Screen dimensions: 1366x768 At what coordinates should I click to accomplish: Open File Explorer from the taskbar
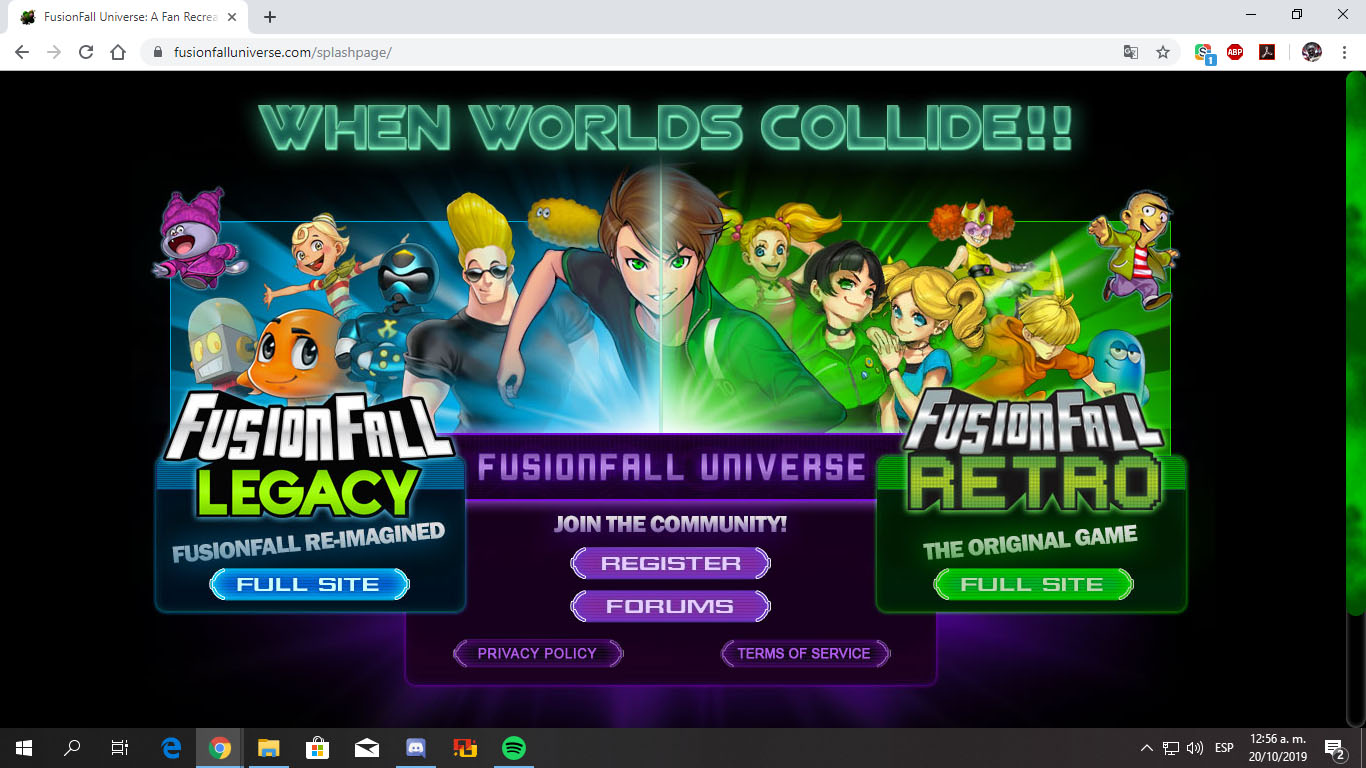pos(268,748)
